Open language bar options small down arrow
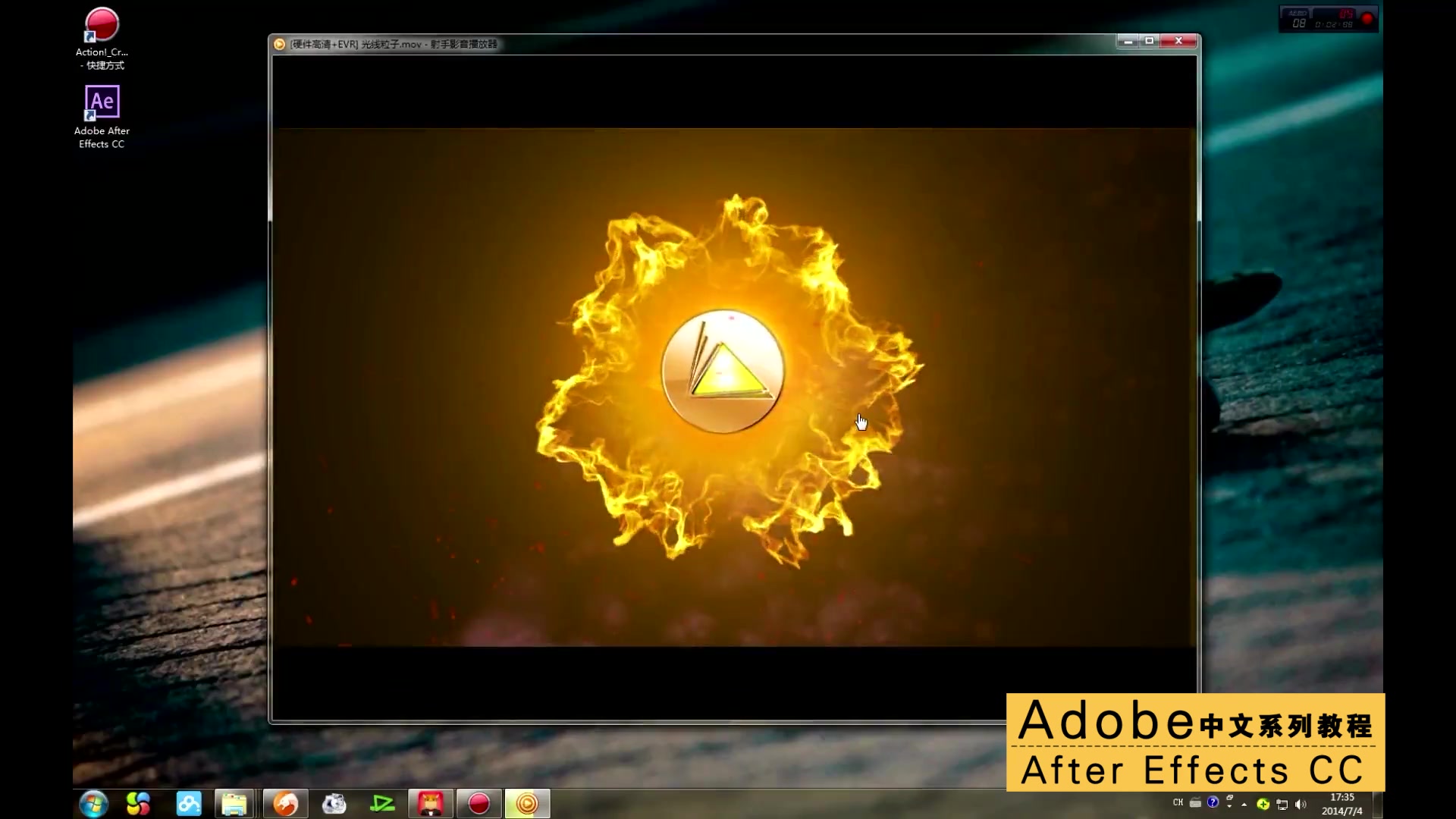This screenshot has height=819, width=1456. [1229, 807]
